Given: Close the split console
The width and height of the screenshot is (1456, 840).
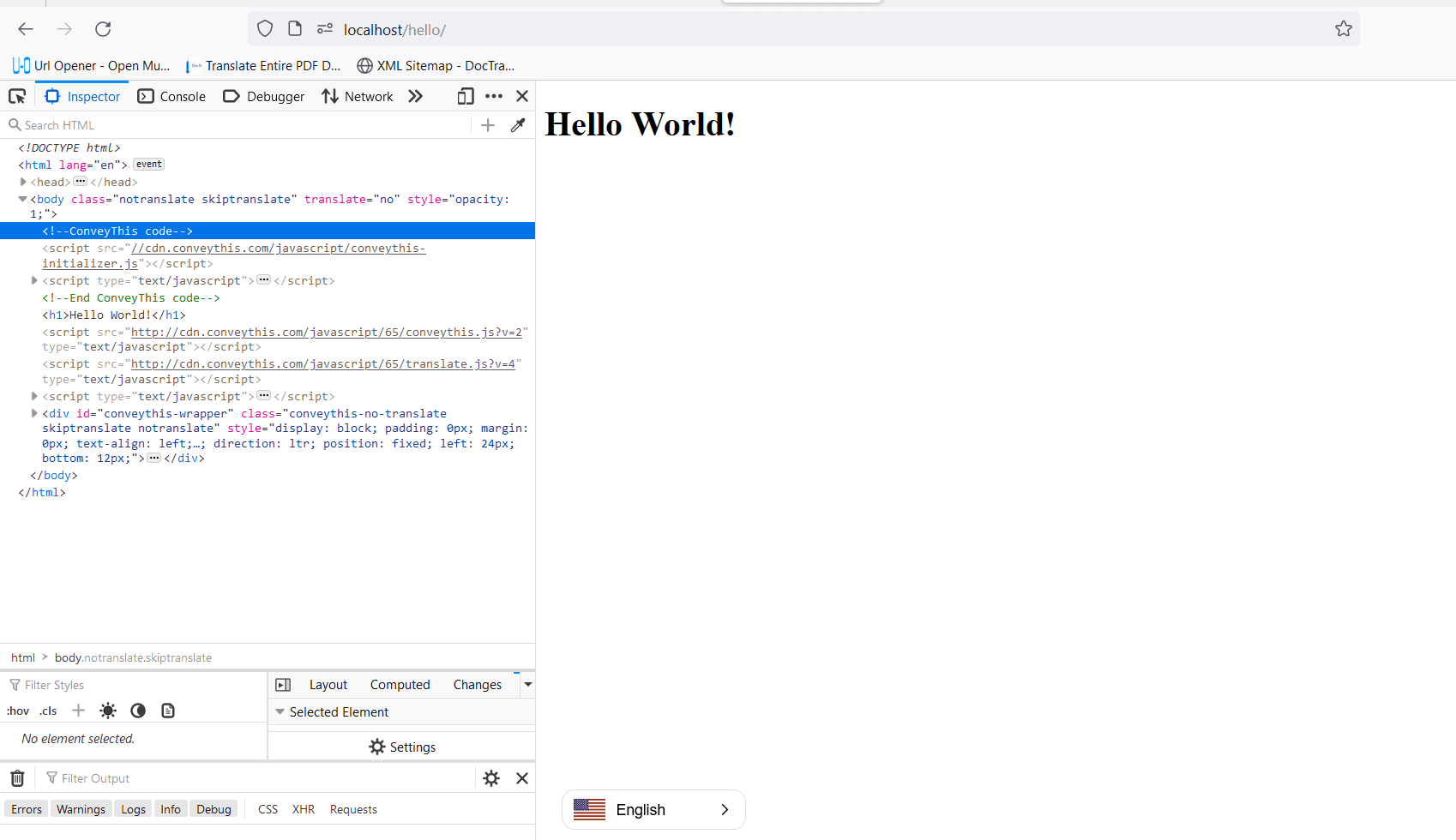Looking at the screenshot, I should click(522, 778).
